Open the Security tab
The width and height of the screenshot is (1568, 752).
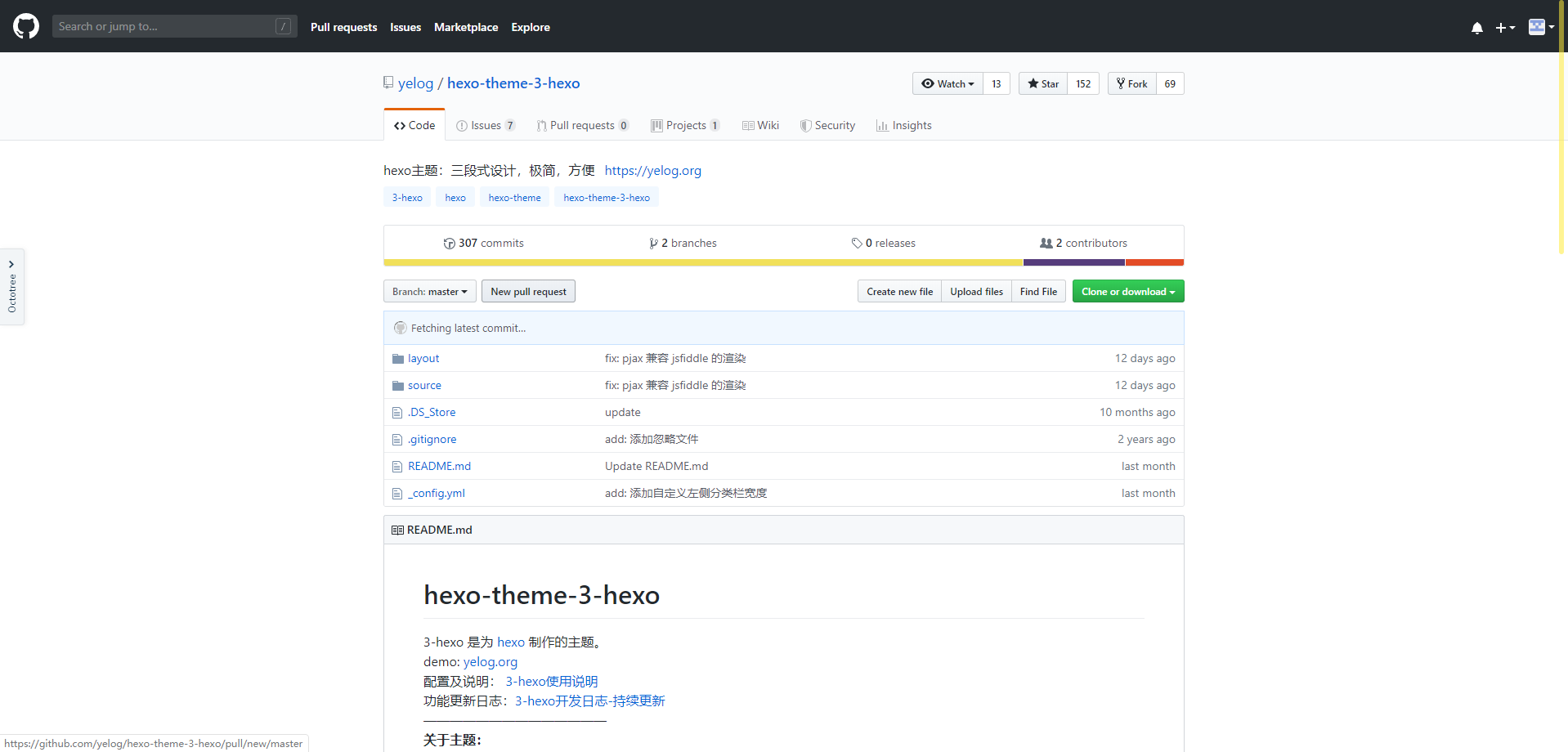827,125
